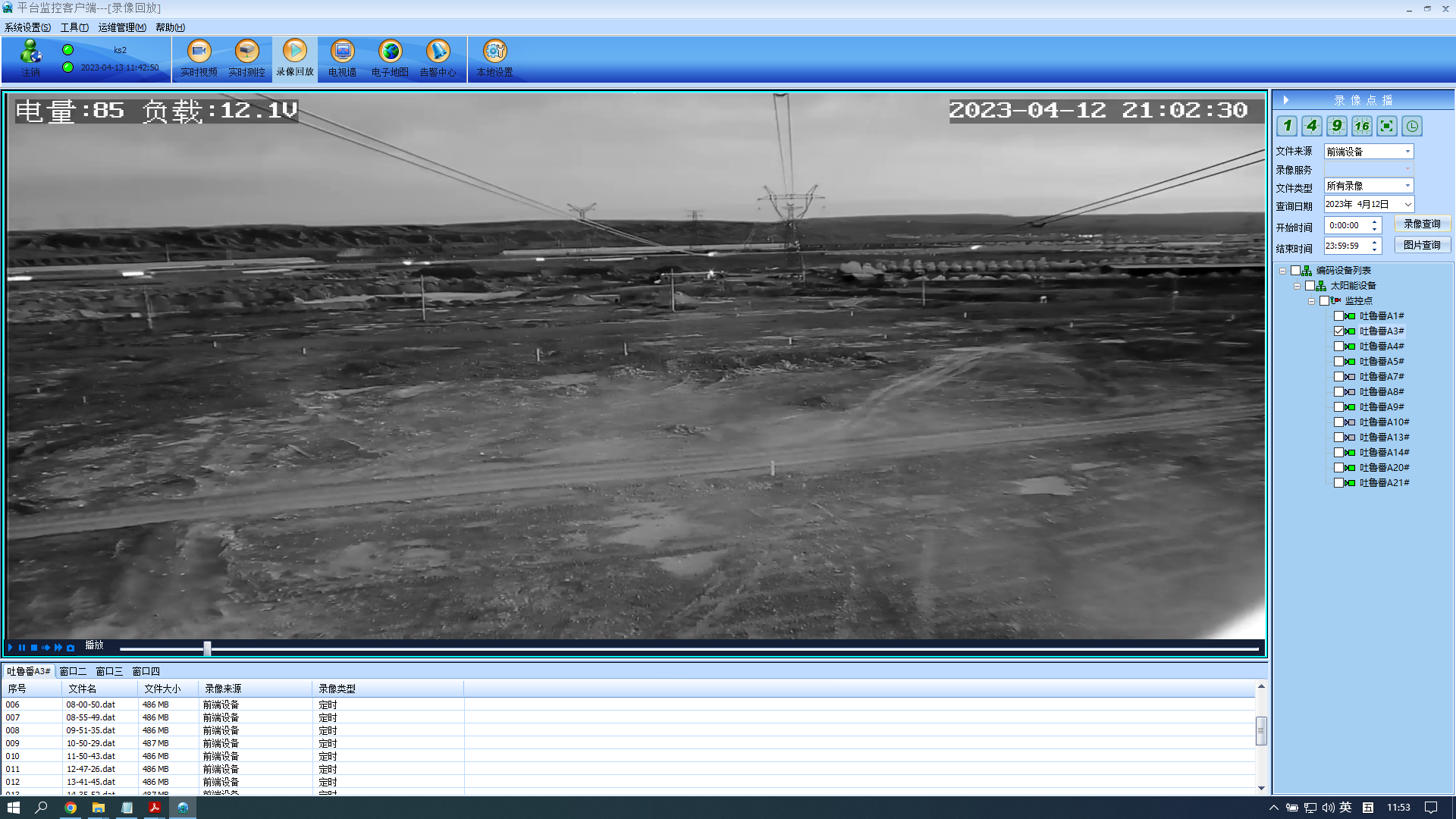
Task: Click the playback progress slider handle
Action: tap(207, 648)
